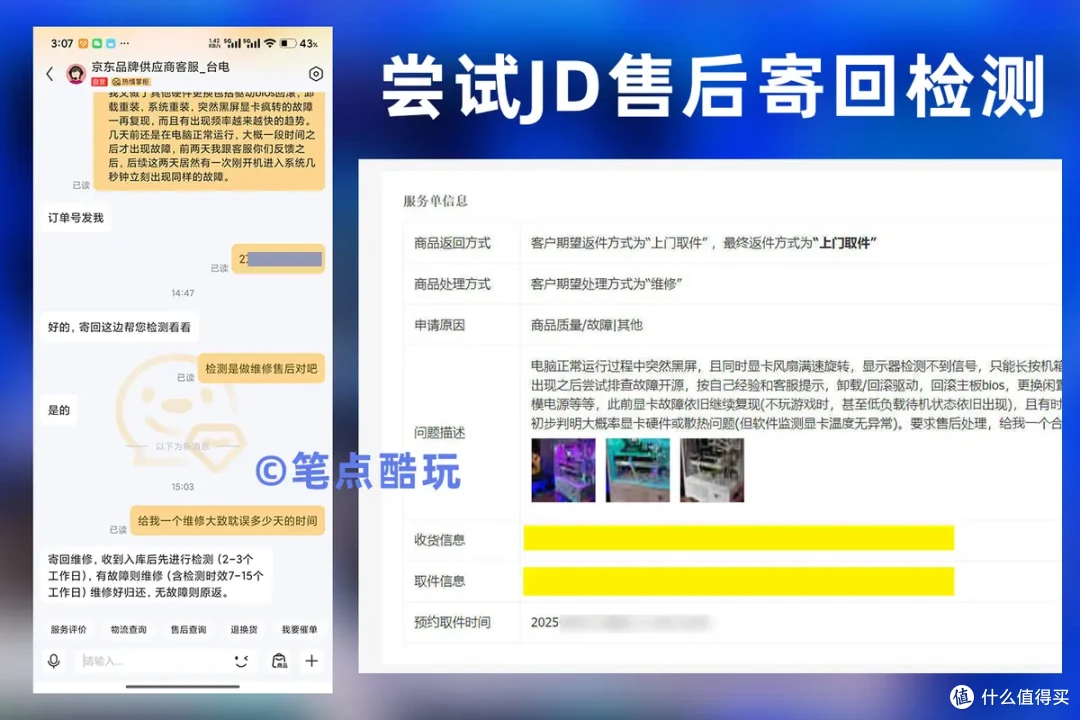This screenshot has width=1080, height=720.
Task: Open chat settings hexagon icon
Action: coord(315,74)
